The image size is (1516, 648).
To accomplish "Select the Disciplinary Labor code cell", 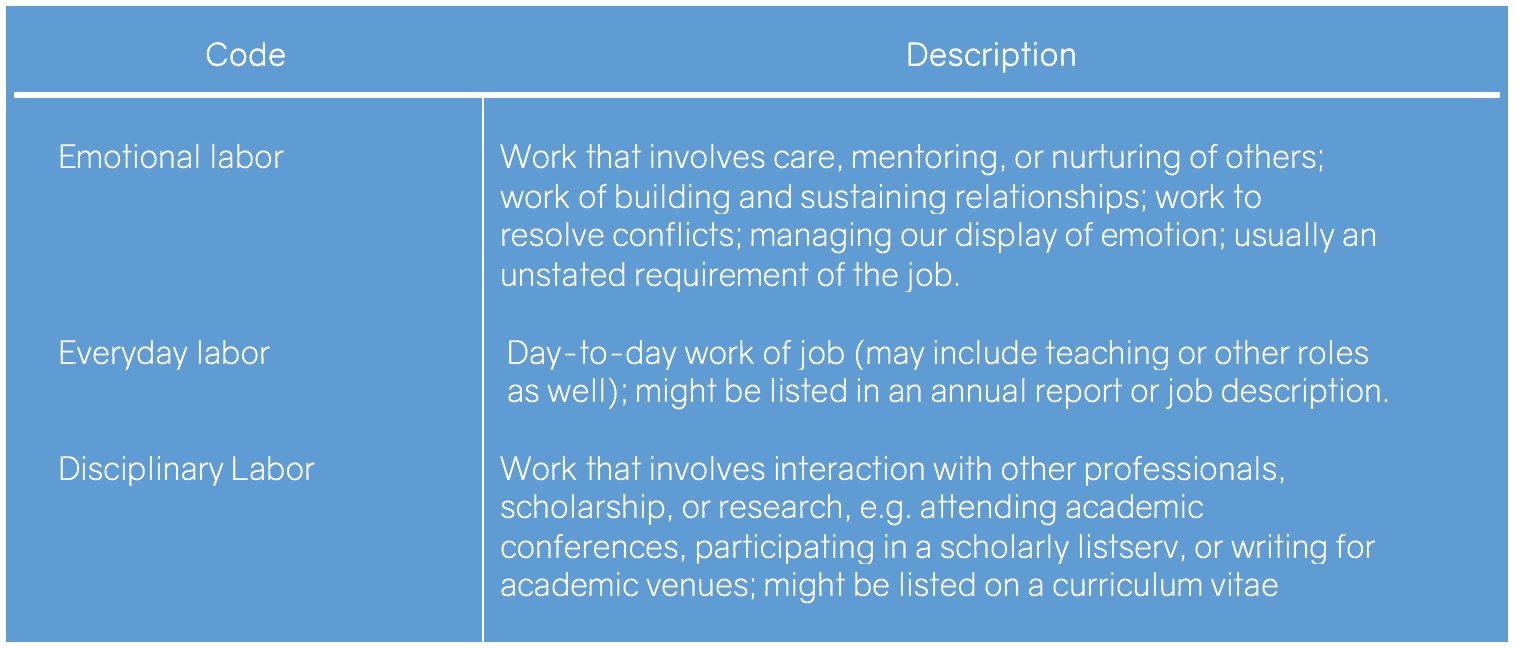I will click(x=186, y=469).
